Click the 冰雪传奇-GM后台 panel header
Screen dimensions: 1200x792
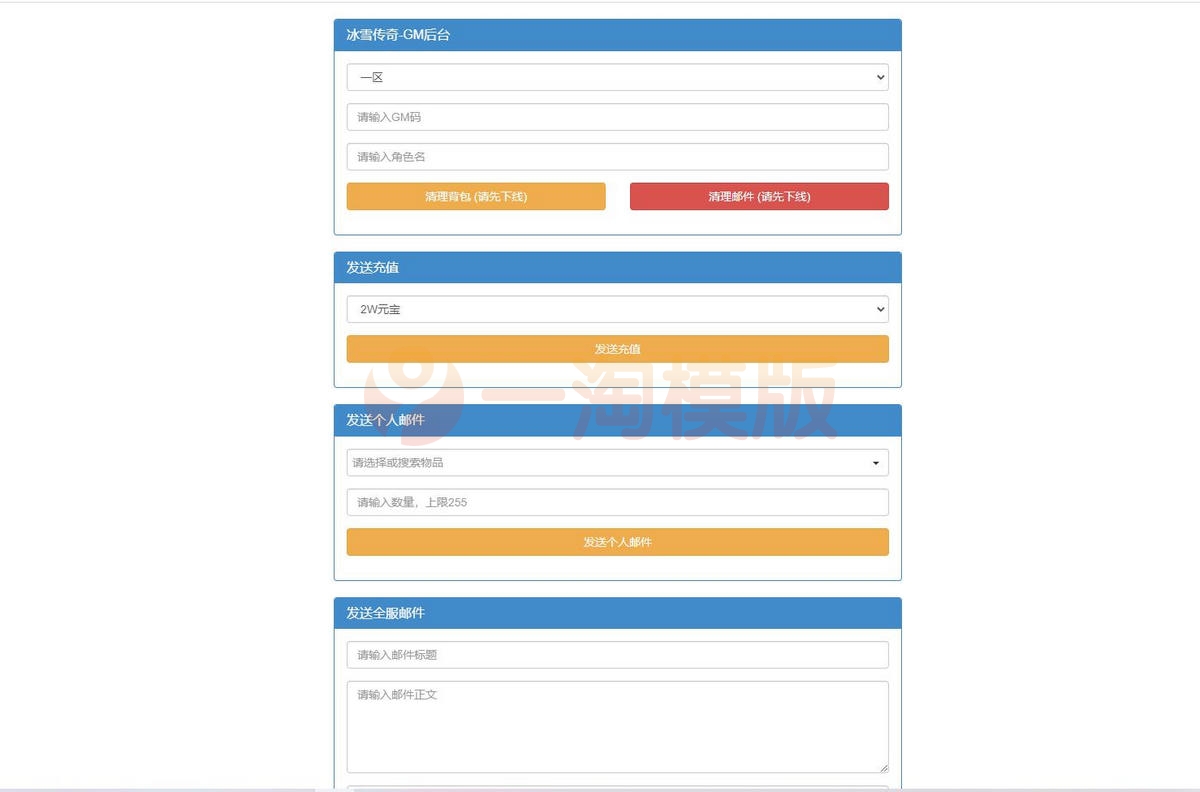click(x=617, y=34)
